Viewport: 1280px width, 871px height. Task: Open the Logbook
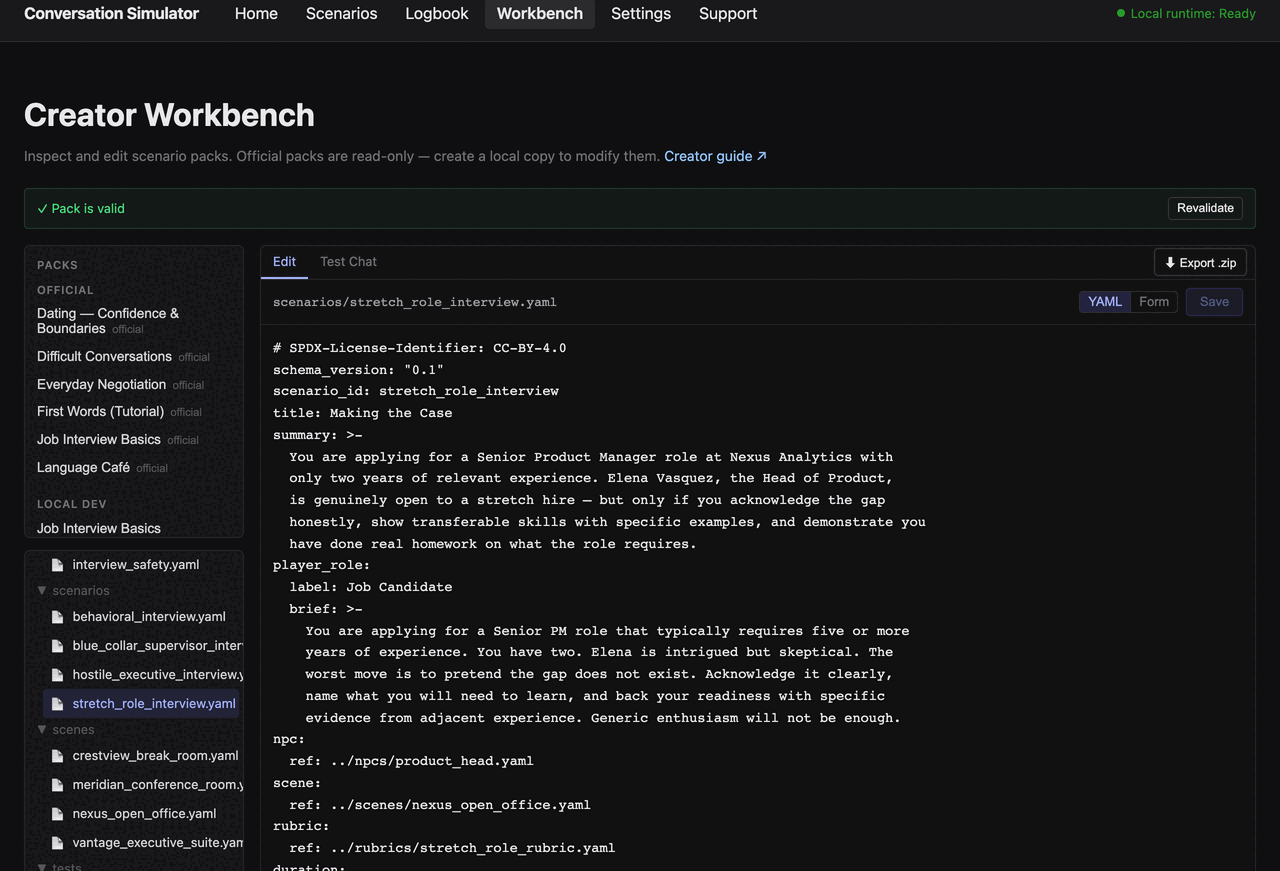(x=437, y=14)
